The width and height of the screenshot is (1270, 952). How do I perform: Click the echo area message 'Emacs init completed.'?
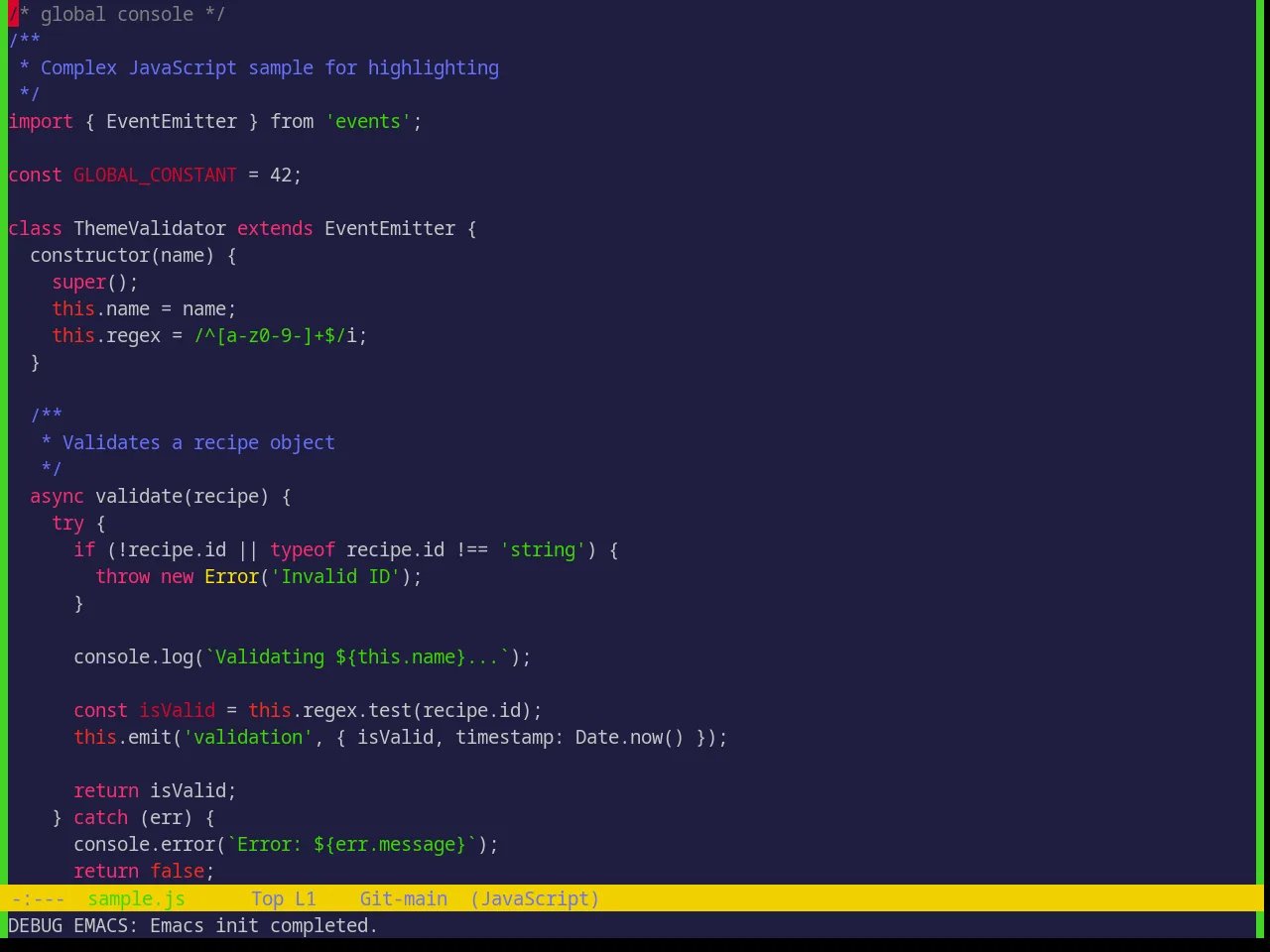pyautogui.click(x=264, y=925)
